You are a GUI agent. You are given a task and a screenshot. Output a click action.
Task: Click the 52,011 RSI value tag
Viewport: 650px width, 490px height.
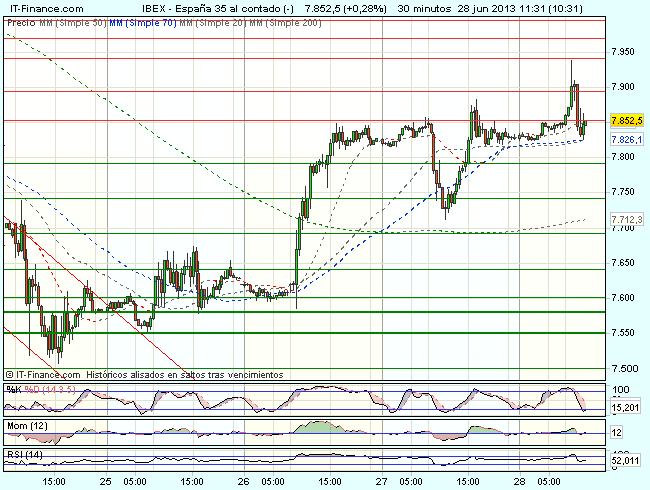point(625,460)
